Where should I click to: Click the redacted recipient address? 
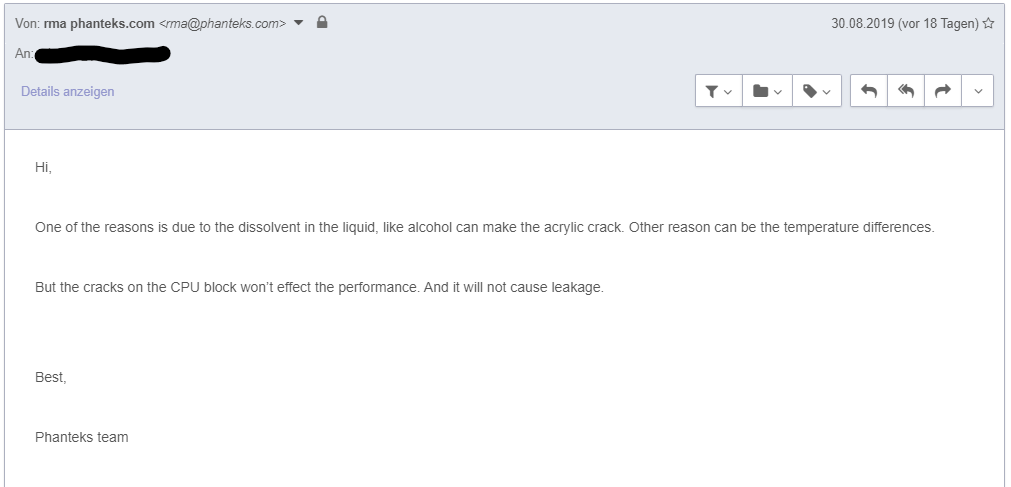pos(102,53)
